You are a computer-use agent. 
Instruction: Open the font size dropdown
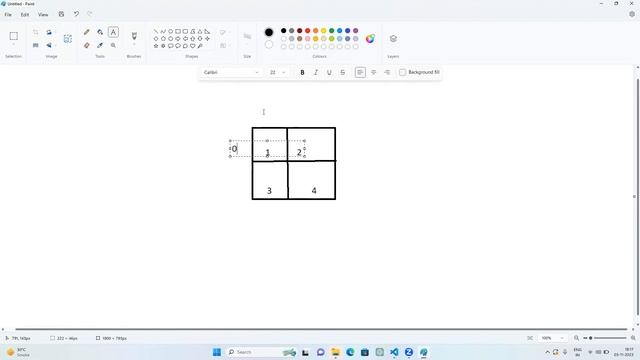coord(277,72)
